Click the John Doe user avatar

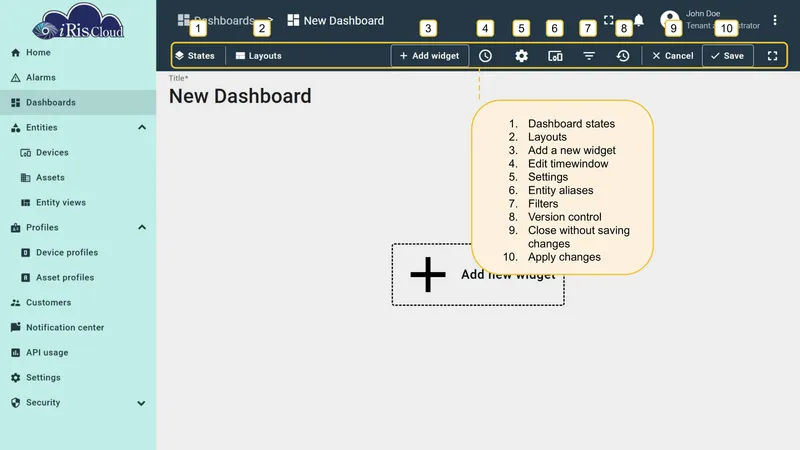coord(669,19)
